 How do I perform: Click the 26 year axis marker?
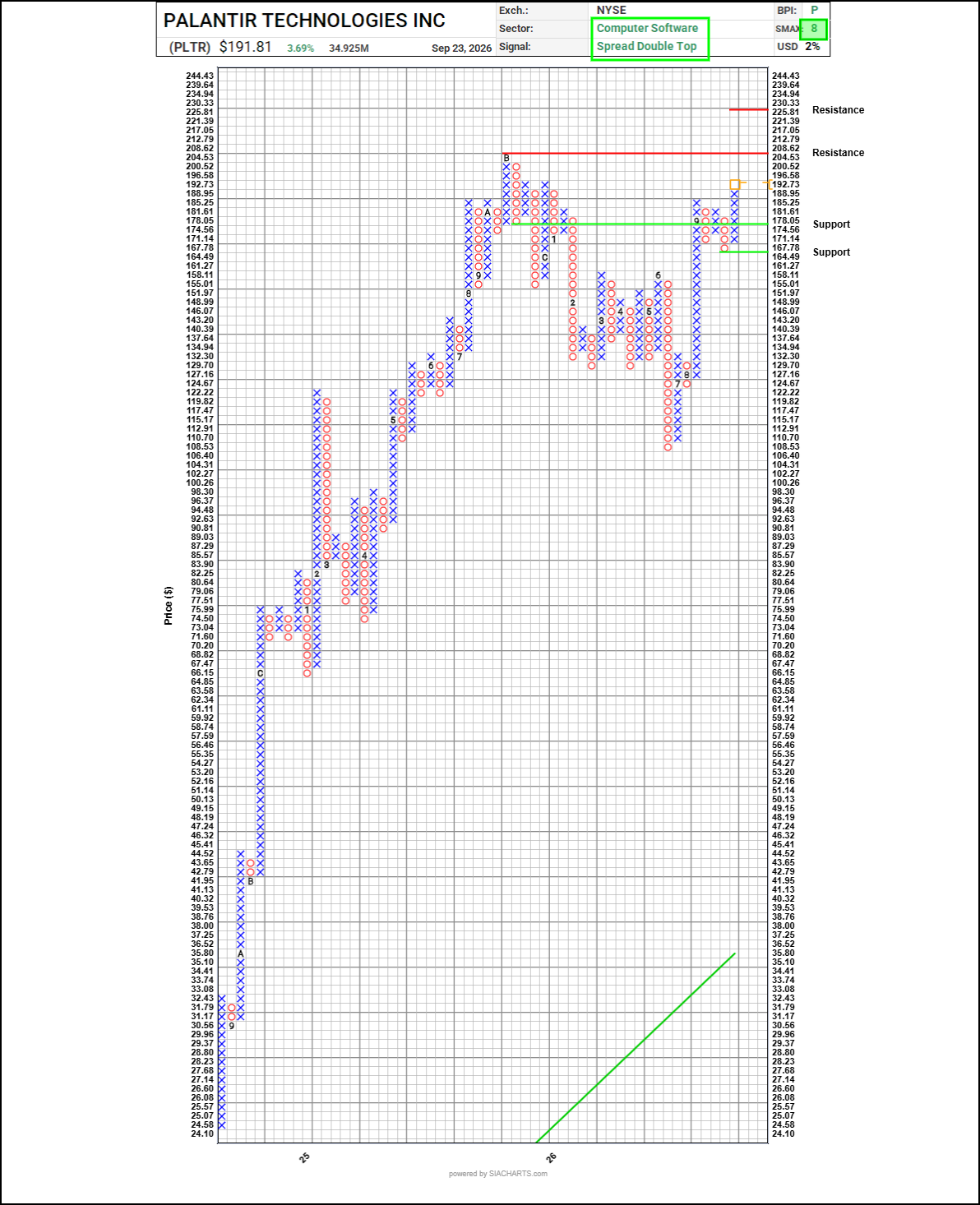coord(552,1157)
